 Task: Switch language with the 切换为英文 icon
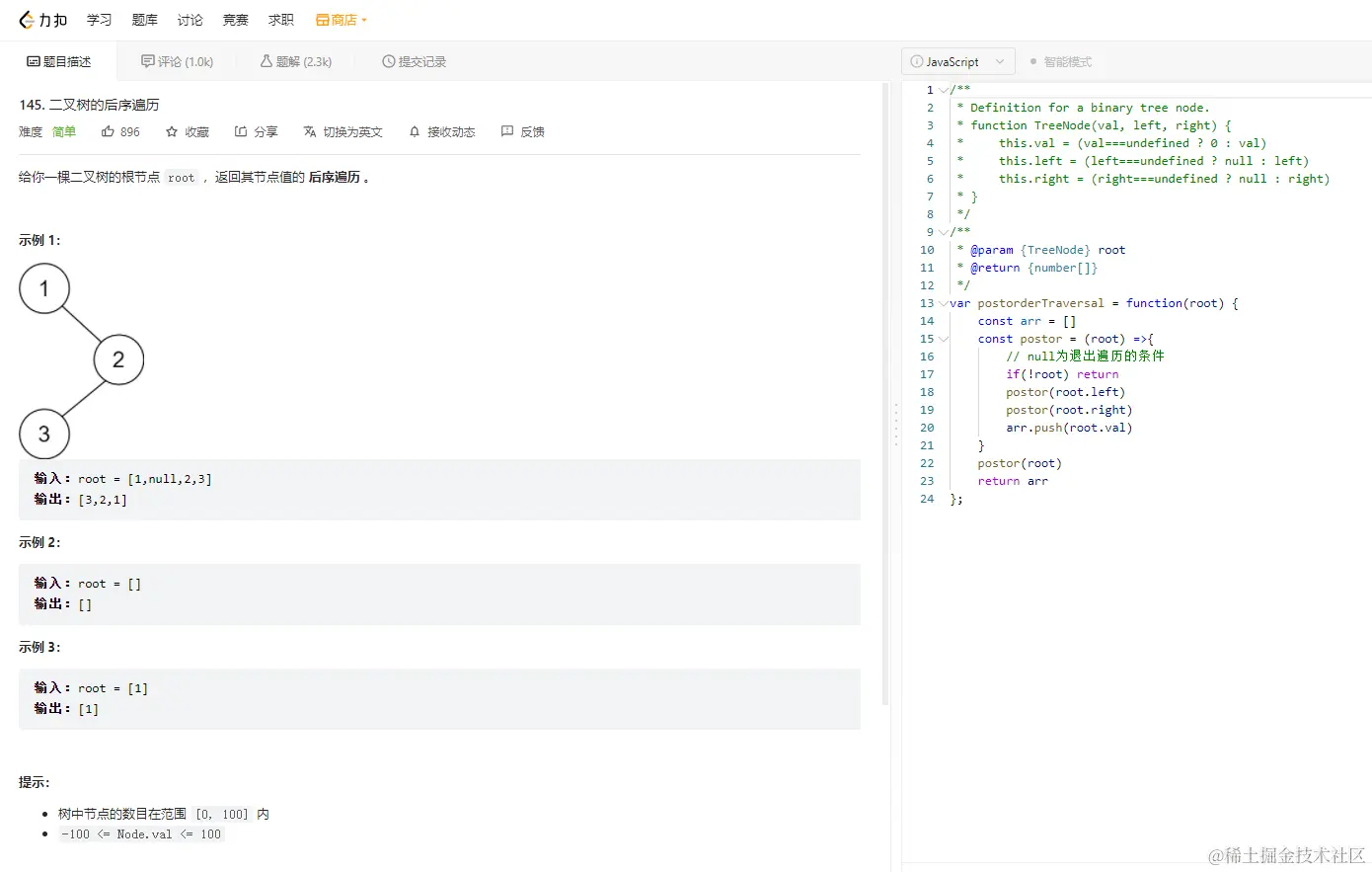coord(343,131)
